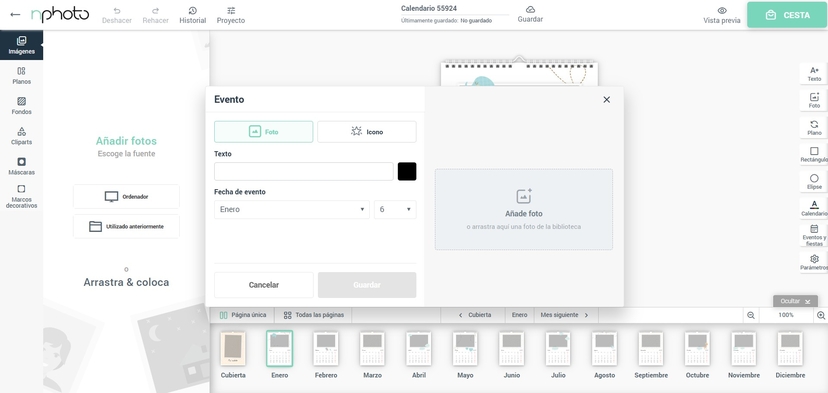Click the 100% zoom value
This screenshot has height=393, width=828.
(786, 315)
